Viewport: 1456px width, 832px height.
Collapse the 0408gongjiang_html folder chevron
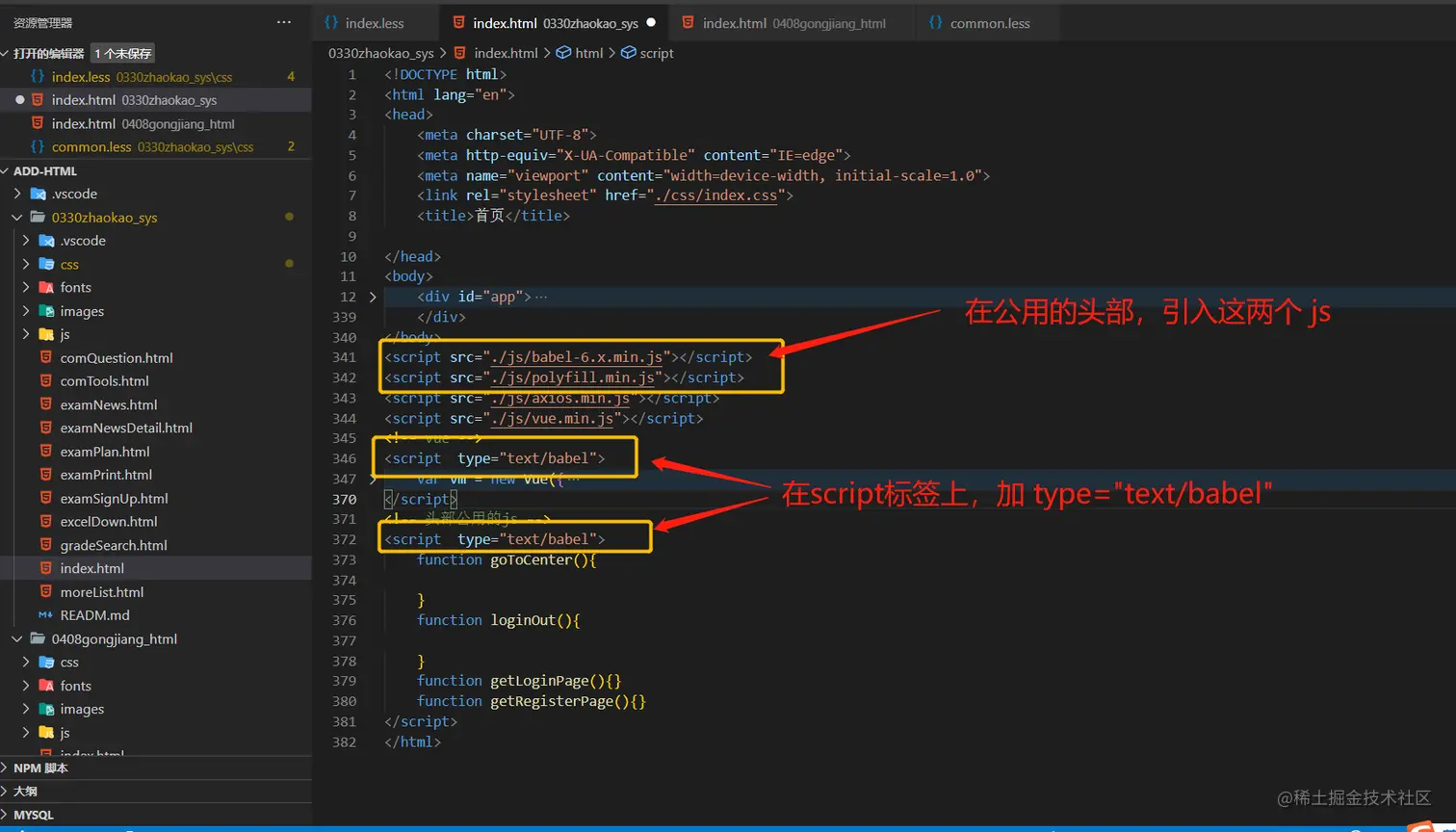[16, 638]
